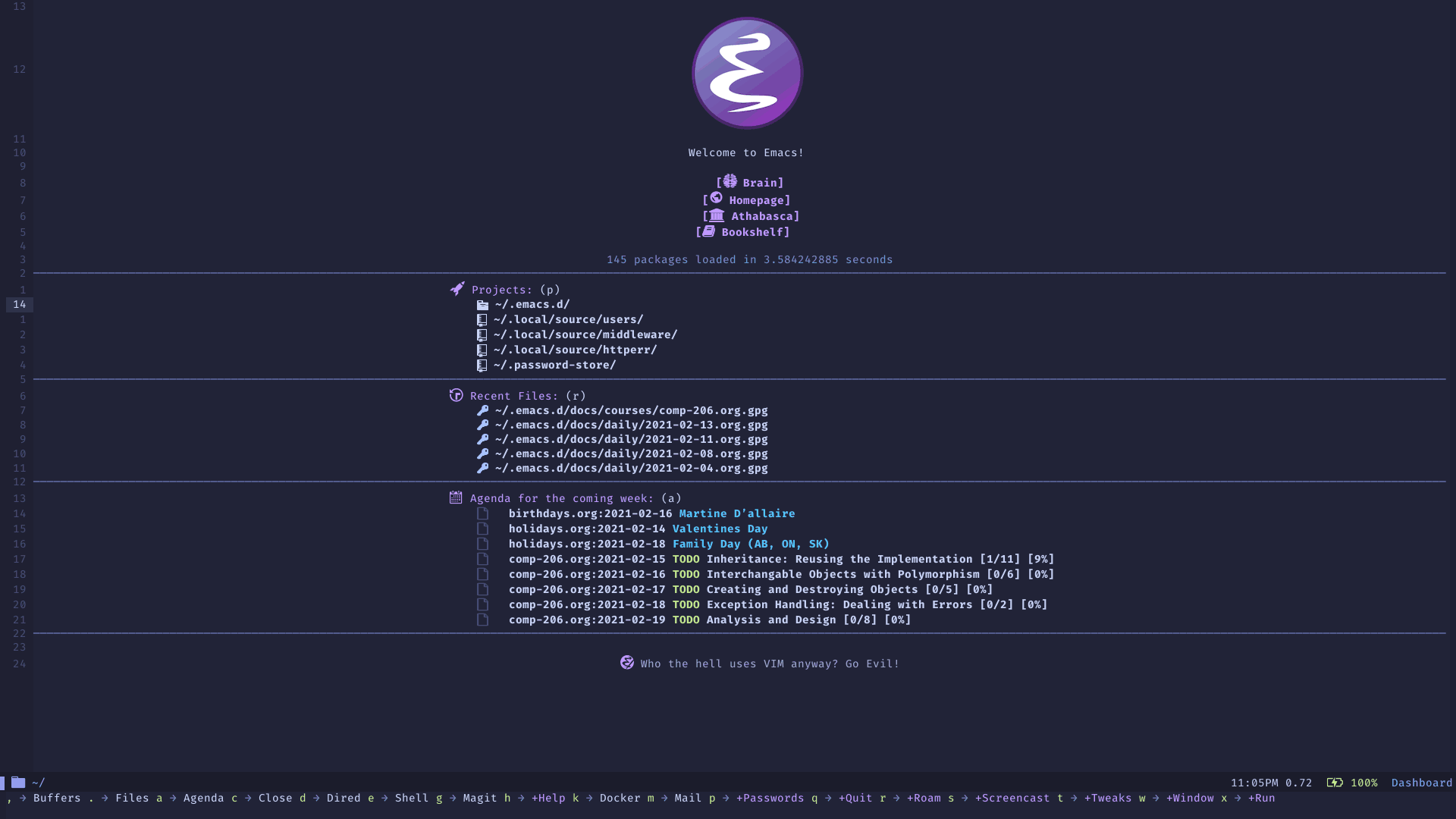Image resolution: width=1456 pixels, height=819 pixels.
Task: Click the Agenda calendar icon
Action: 456,497
